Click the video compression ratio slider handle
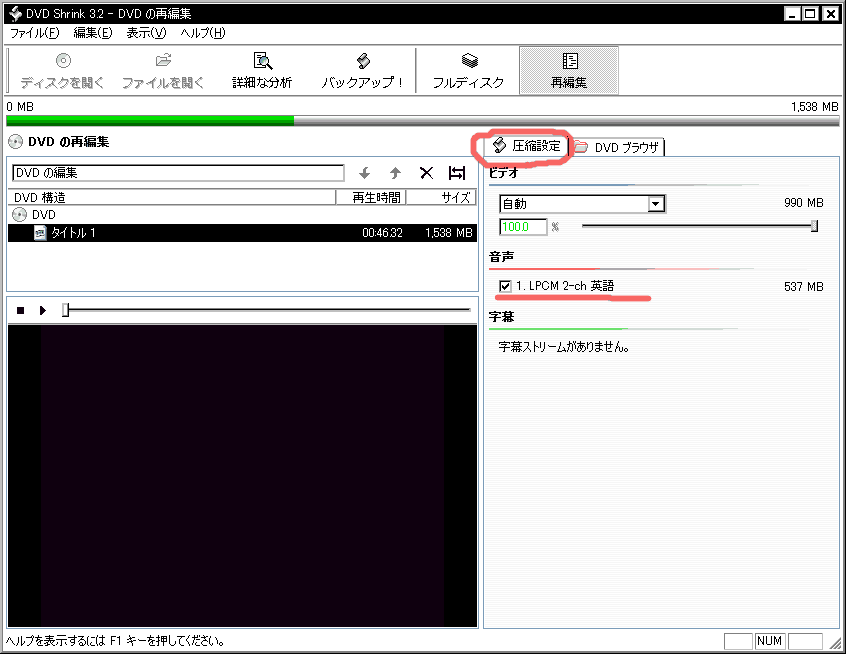The width and height of the screenshot is (846, 654). pos(814,226)
